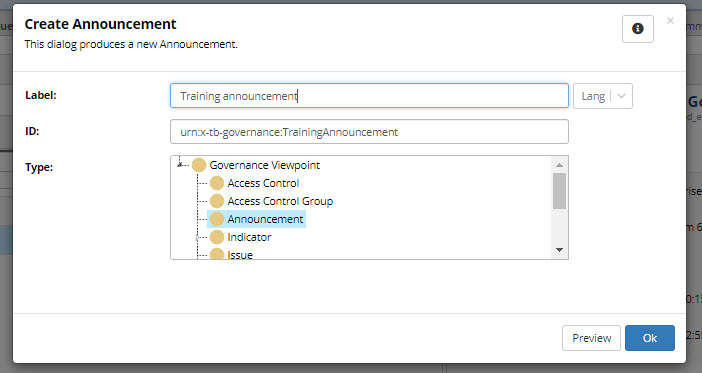This screenshot has height=373, width=702.
Task: Expand the Indicator tree node
Action: pyautogui.click(x=197, y=237)
